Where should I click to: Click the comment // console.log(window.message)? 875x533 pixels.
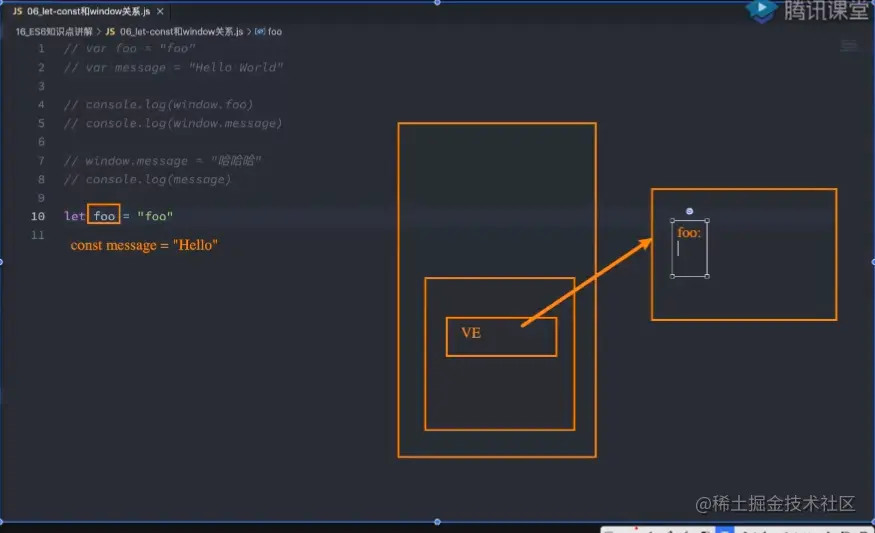[x=173, y=123]
